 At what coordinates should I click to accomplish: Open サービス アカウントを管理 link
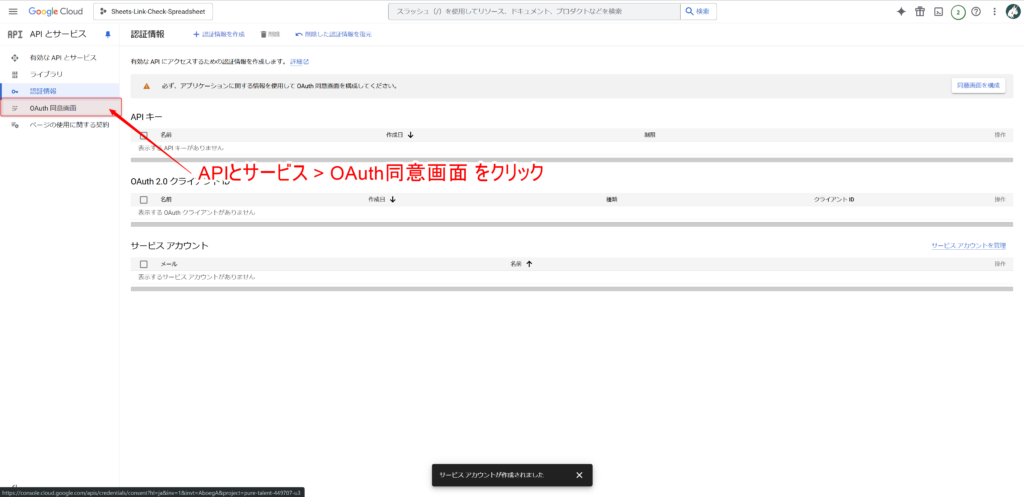967,245
